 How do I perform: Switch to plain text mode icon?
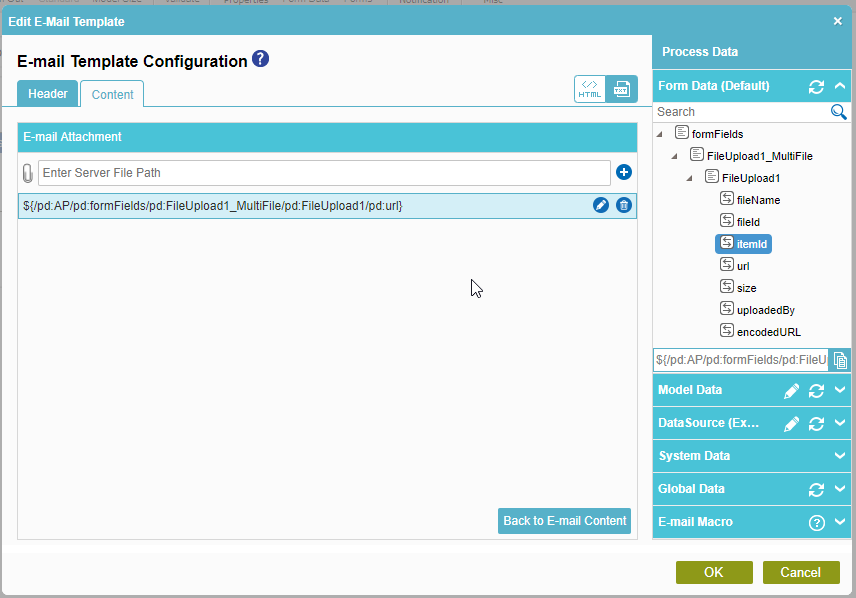pos(621,89)
